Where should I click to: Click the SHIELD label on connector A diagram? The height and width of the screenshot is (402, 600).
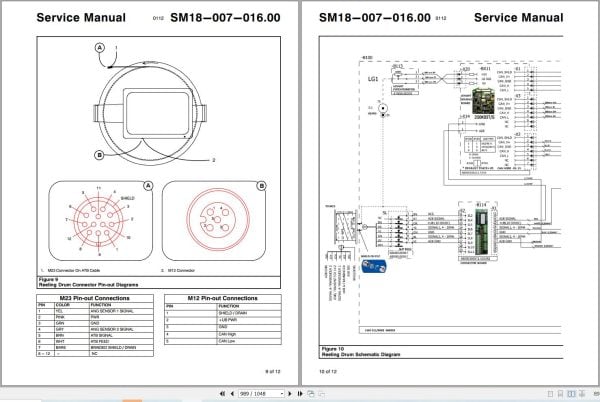point(128,198)
